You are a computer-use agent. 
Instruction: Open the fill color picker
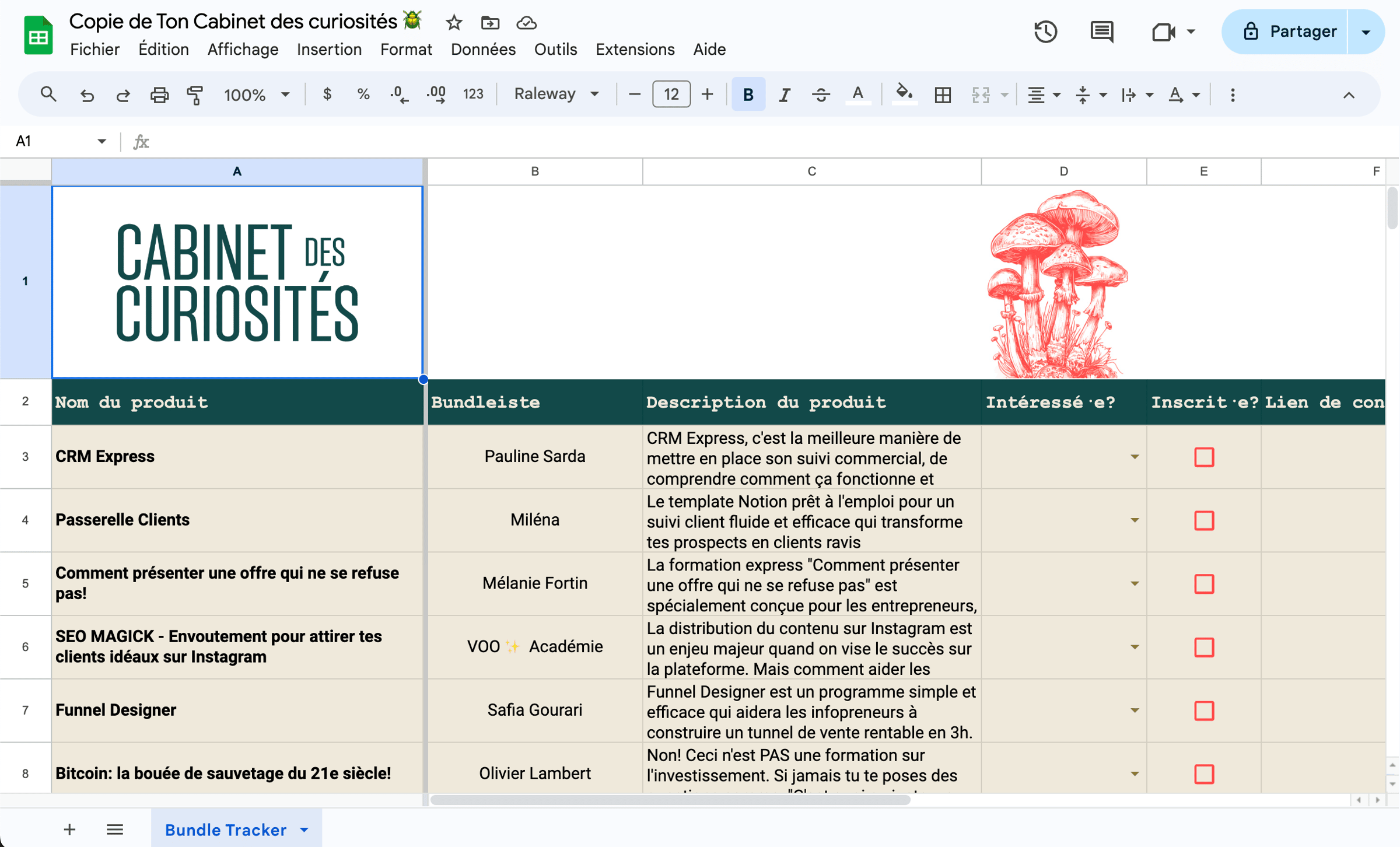(x=904, y=94)
